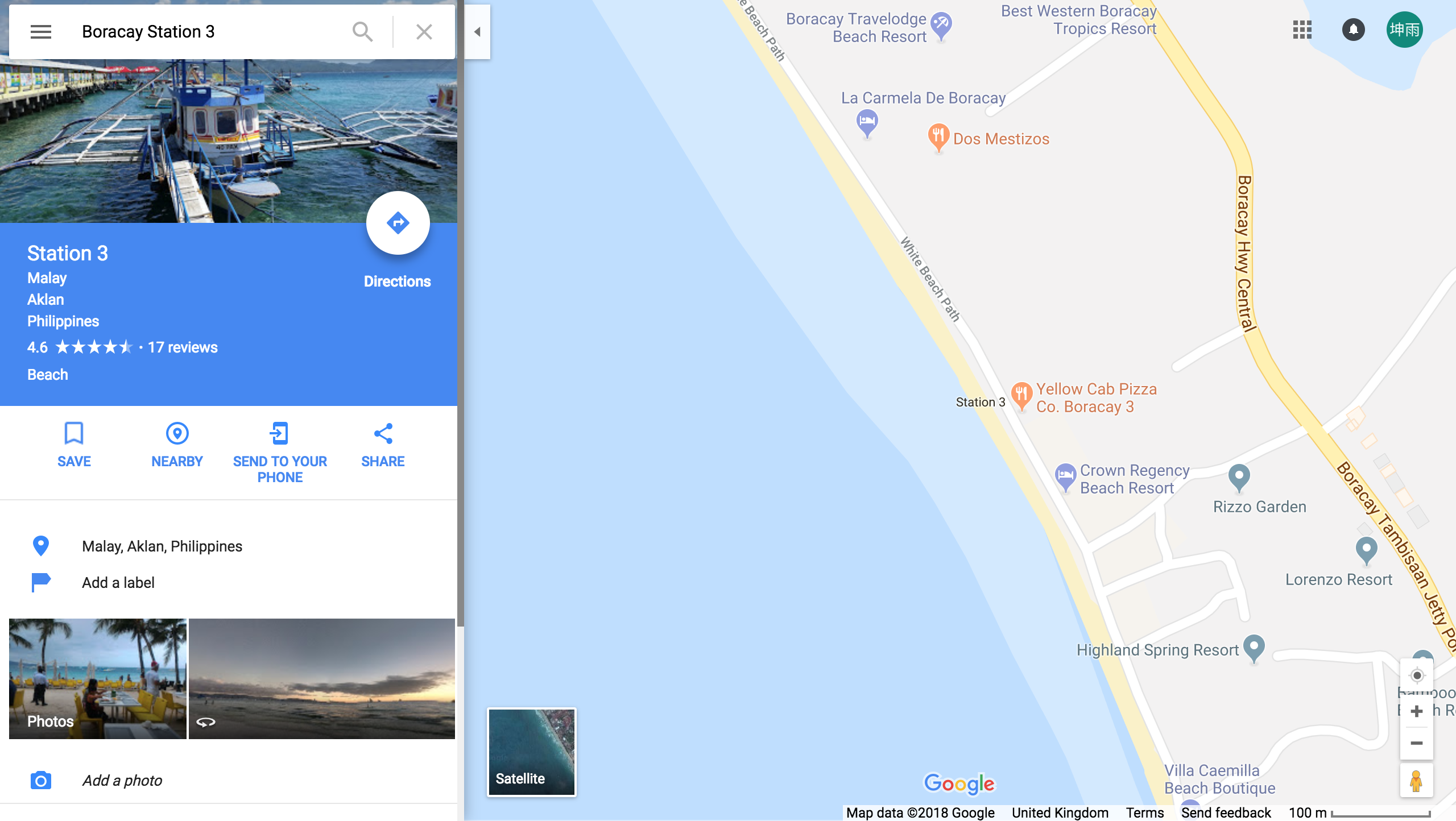This screenshot has width=1456, height=821.
Task: Open the Photos thumbnail
Action: (x=98, y=679)
